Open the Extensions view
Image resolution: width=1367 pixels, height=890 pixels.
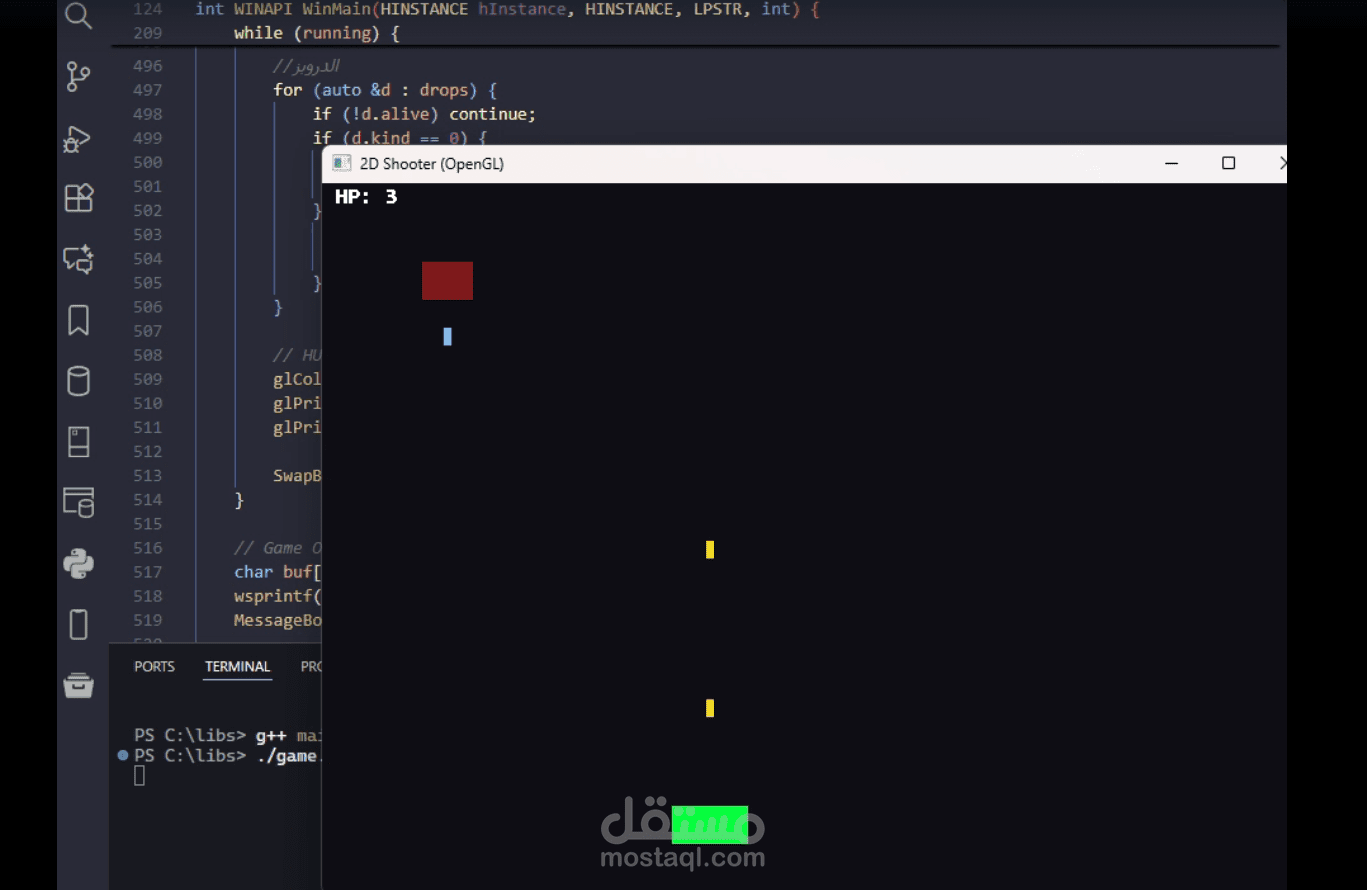78,198
